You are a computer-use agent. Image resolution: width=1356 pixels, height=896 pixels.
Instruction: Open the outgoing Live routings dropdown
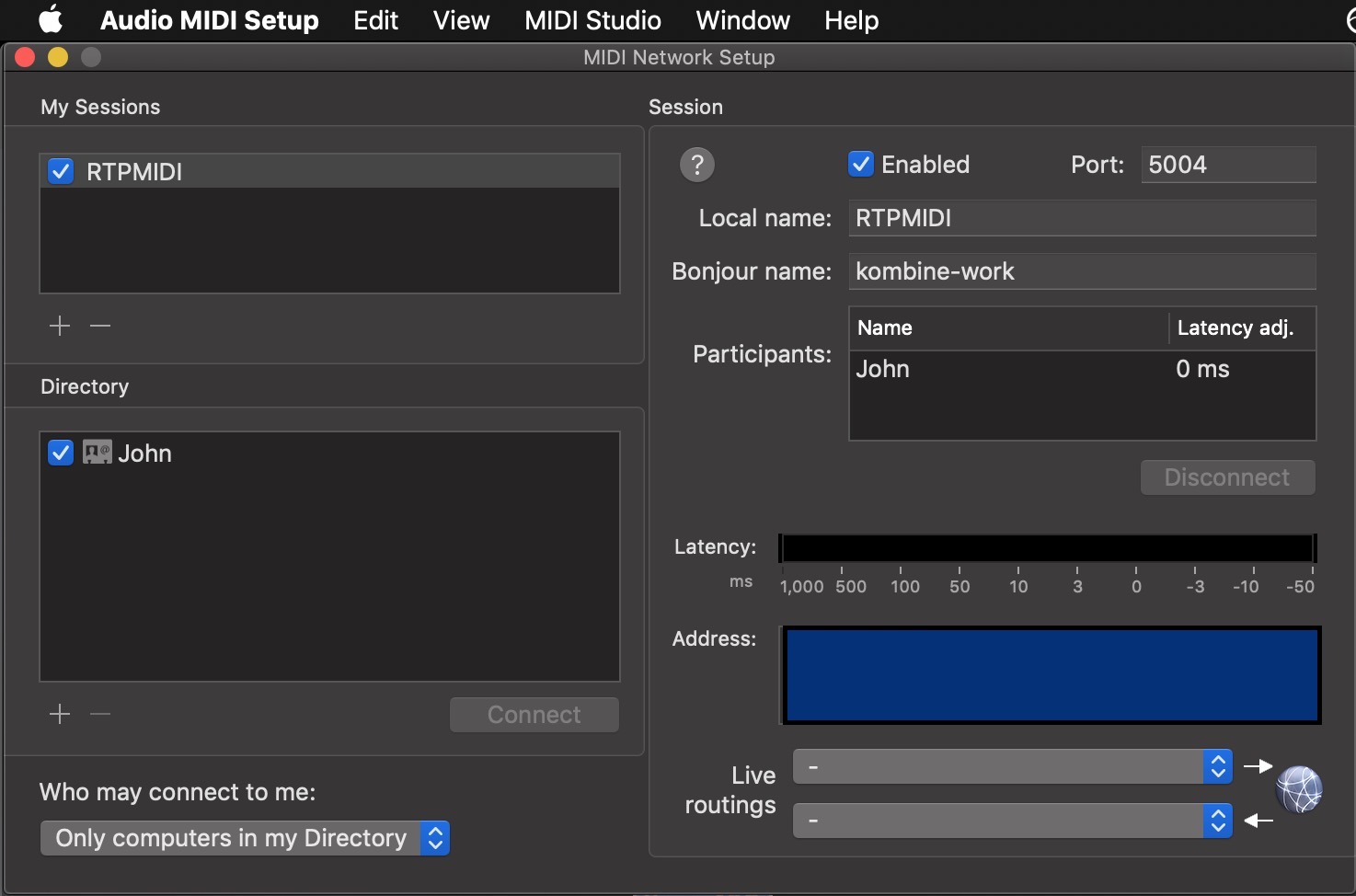tap(1012, 766)
